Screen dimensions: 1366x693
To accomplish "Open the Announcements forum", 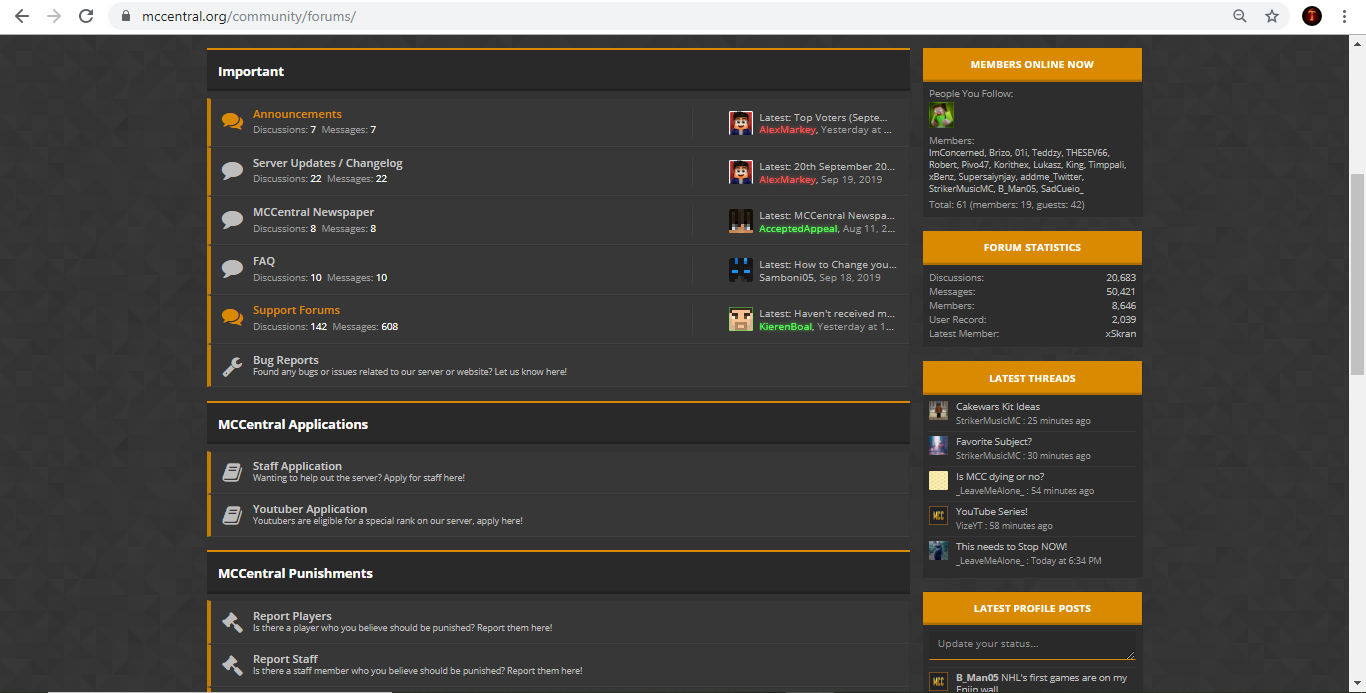I will coord(297,114).
